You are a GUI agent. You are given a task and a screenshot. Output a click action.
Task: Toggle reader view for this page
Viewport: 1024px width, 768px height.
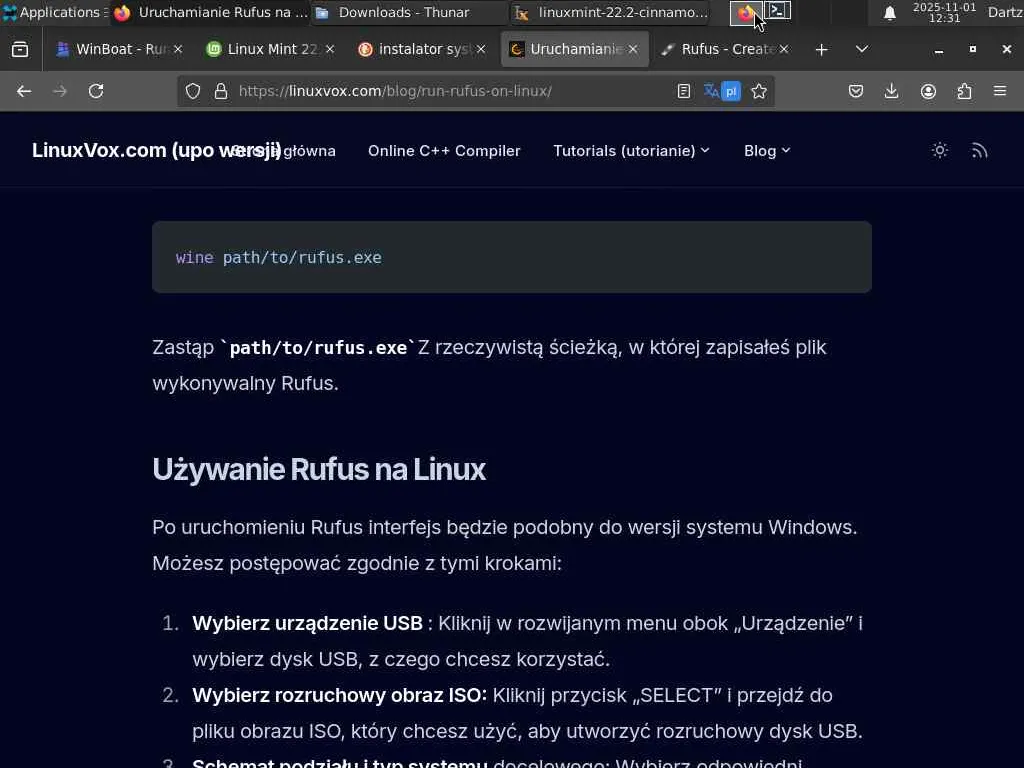(x=684, y=91)
